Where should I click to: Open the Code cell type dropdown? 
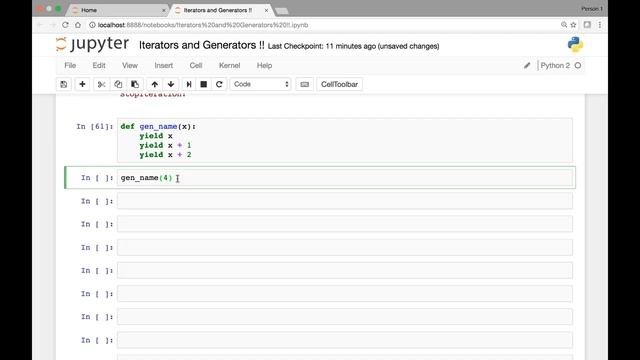pos(260,84)
